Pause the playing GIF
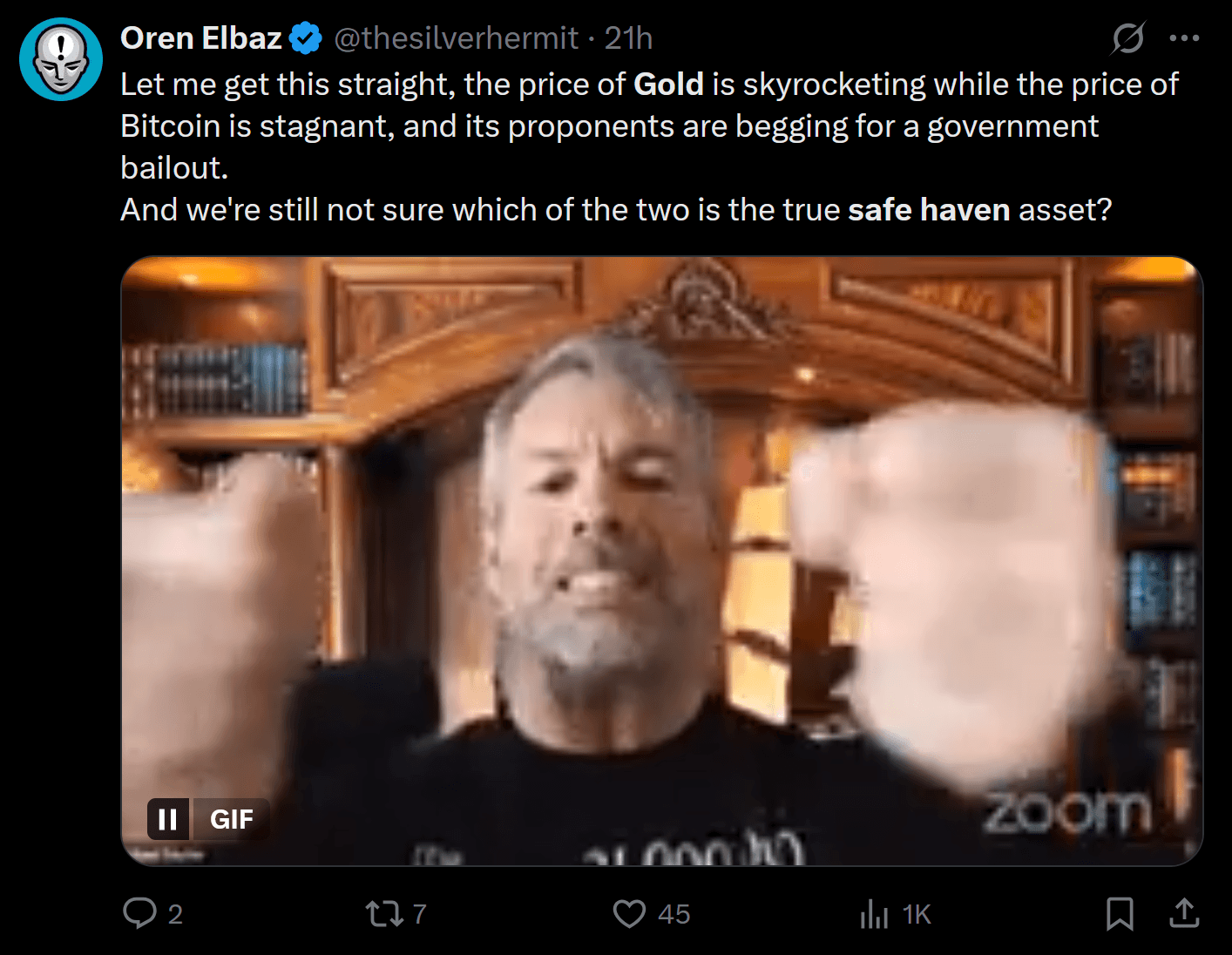Image resolution: width=1232 pixels, height=955 pixels. point(168,819)
